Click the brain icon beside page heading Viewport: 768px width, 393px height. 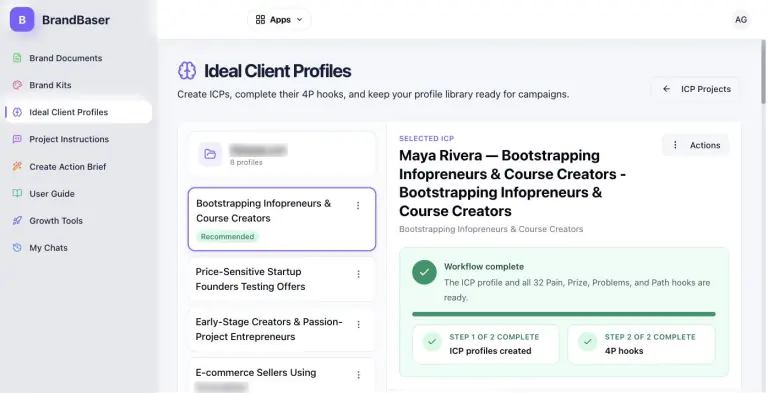[x=187, y=71]
